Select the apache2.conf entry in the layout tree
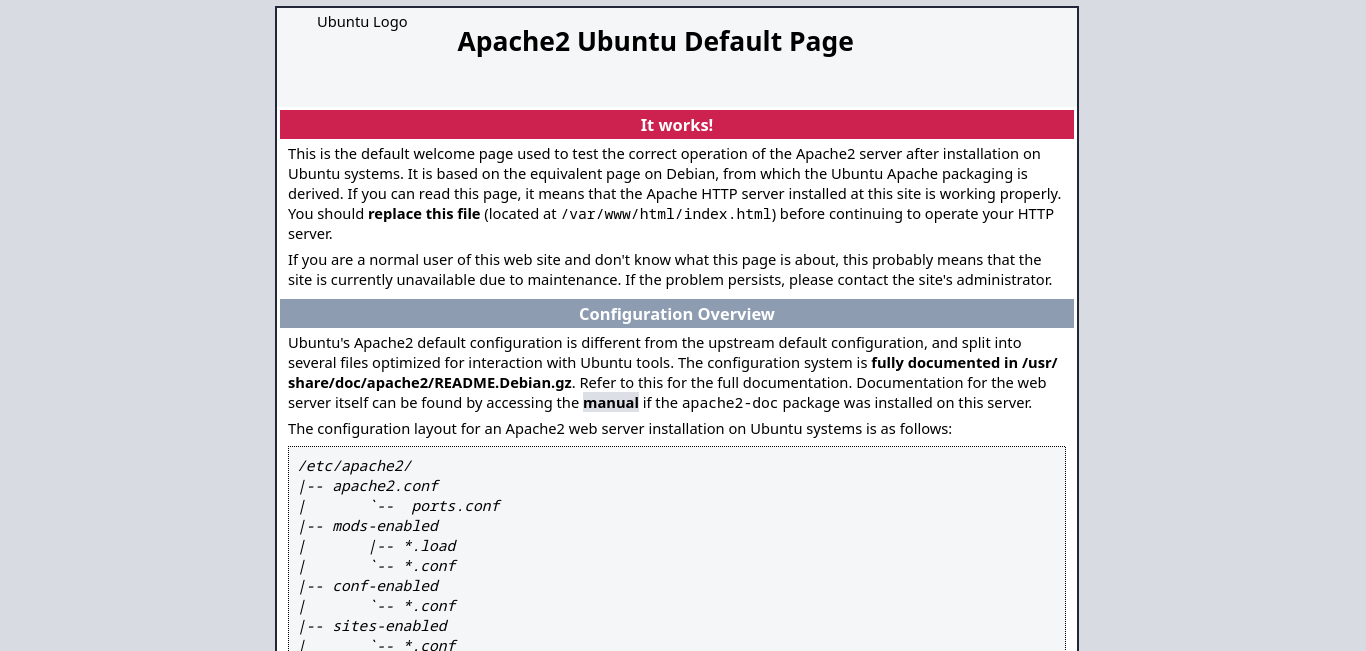This screenshot has height=651, width=1366. (x=385, y=486)
